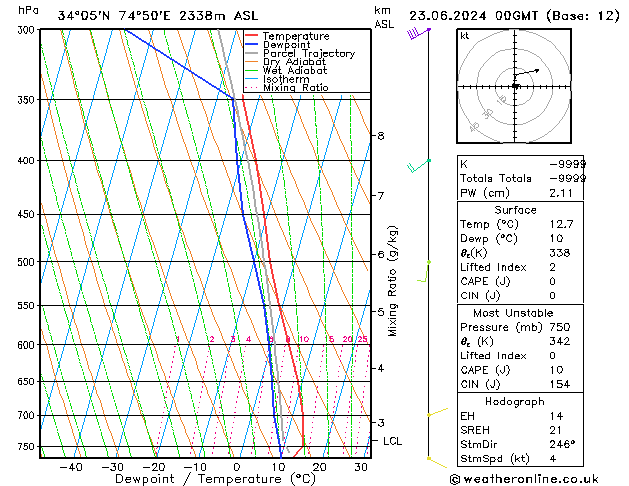
Task: Click the Pressure (mb) value 750
Action: tap(560, 327)
